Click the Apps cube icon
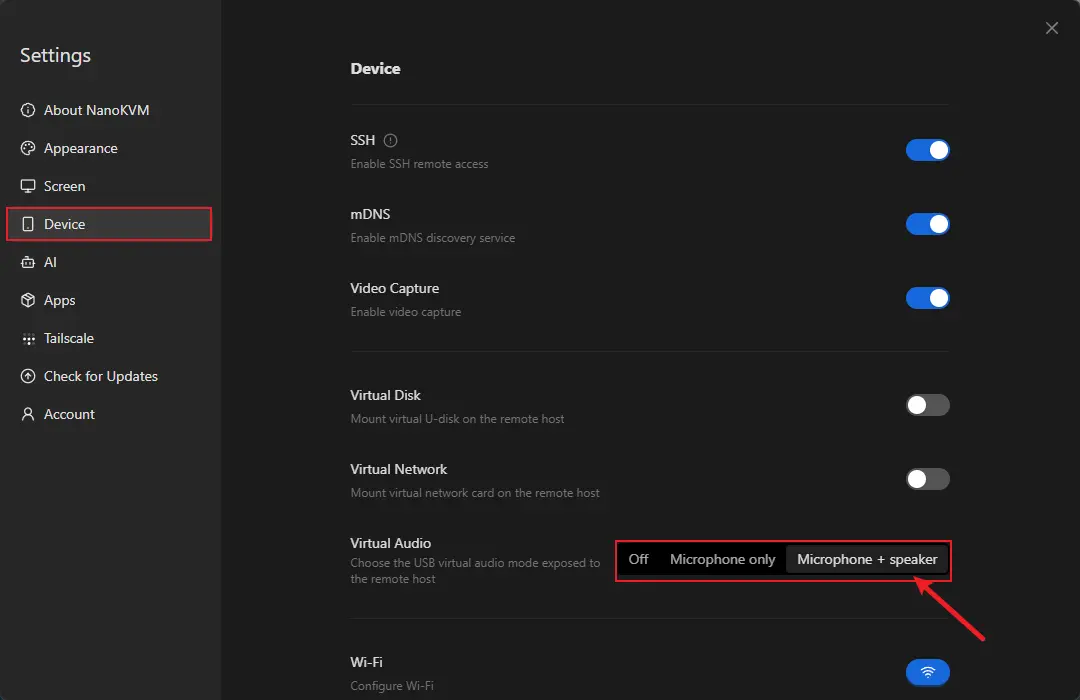 tap(28, 300)
